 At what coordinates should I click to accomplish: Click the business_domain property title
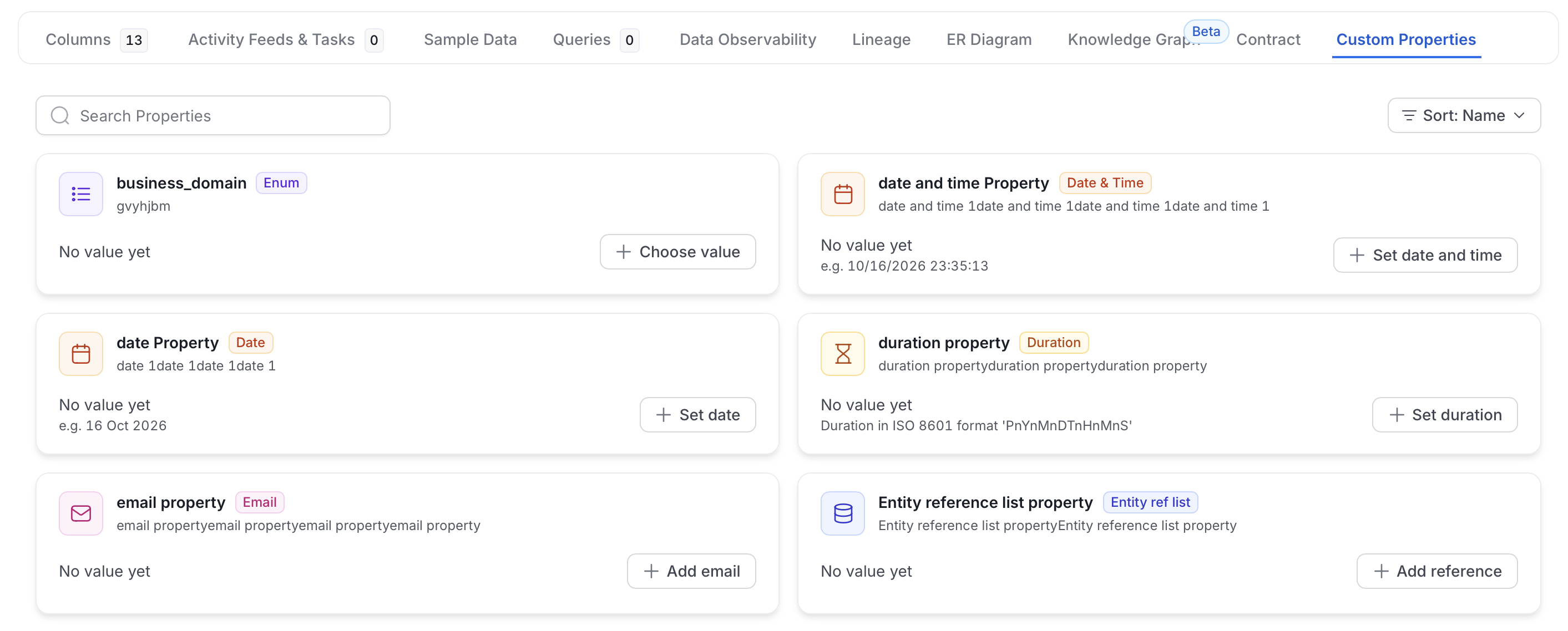(x=181, y=182)
